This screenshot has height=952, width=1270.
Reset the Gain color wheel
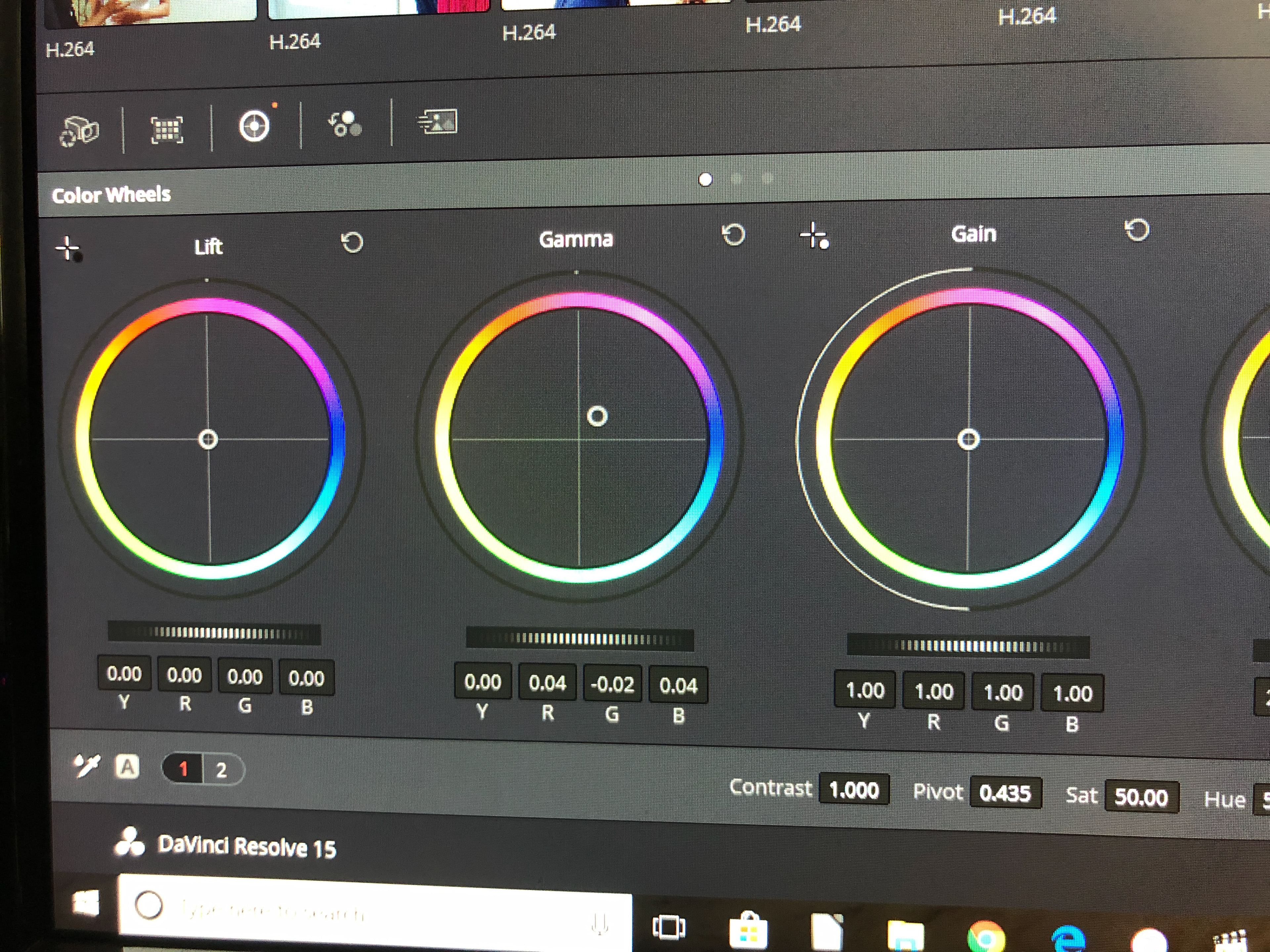click(1137, 230)
